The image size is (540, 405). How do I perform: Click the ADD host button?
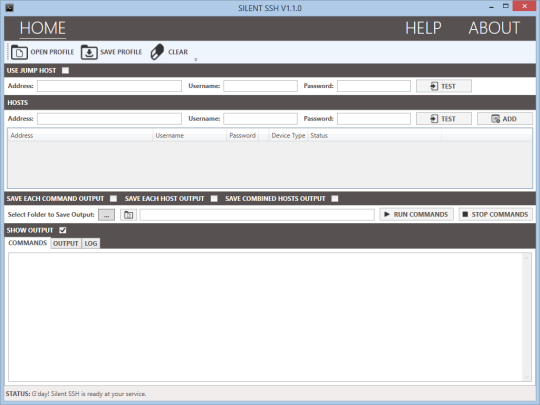505,119
